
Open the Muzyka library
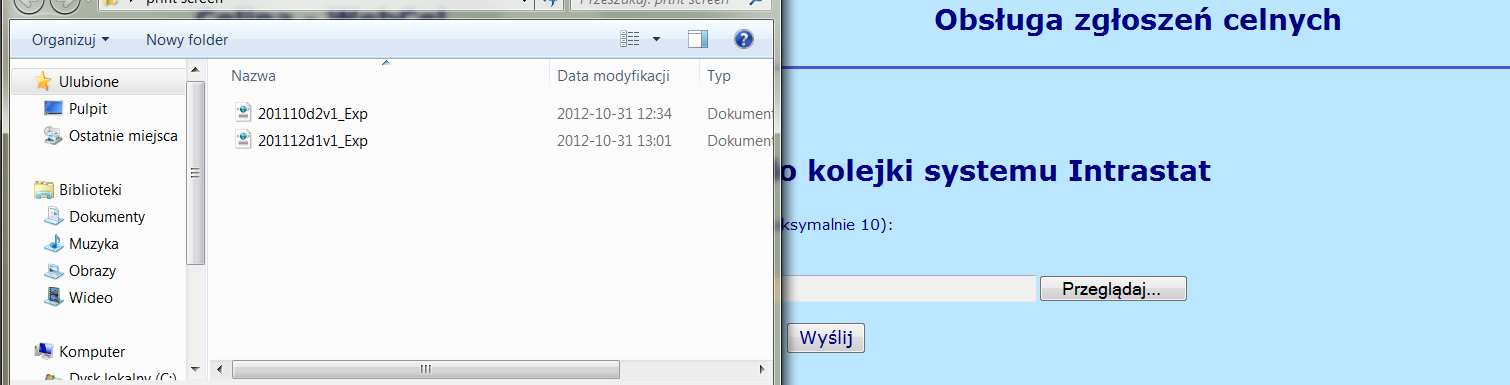(x=94, y=244)
